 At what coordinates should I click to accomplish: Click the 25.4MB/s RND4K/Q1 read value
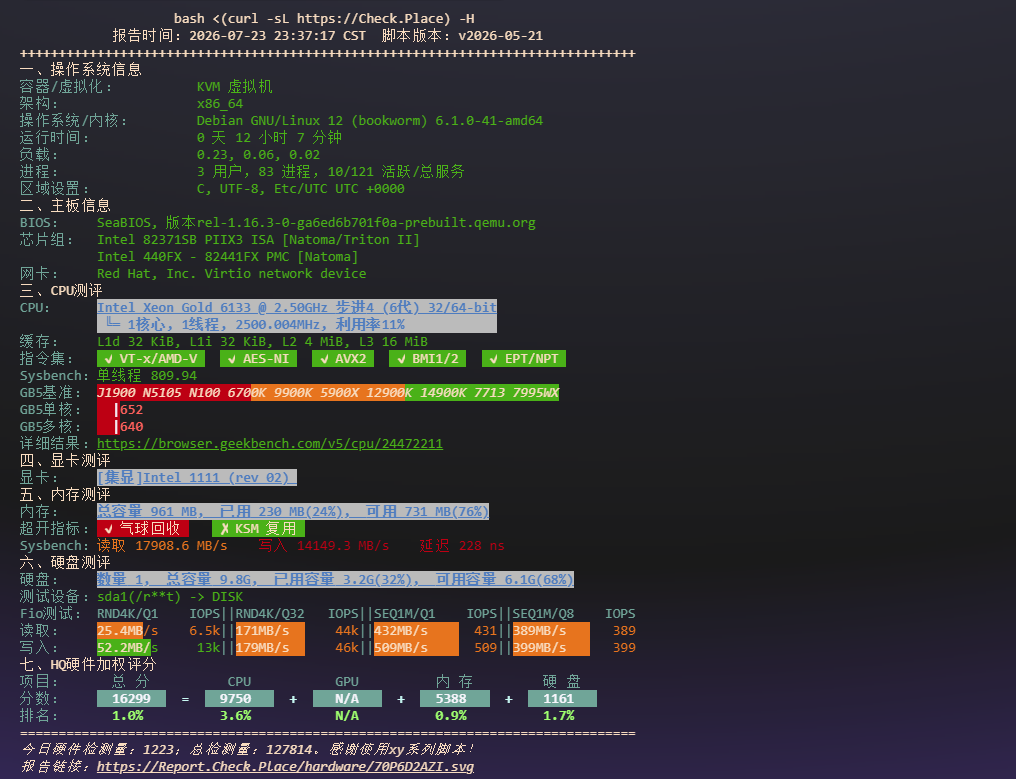click(128, 631)
